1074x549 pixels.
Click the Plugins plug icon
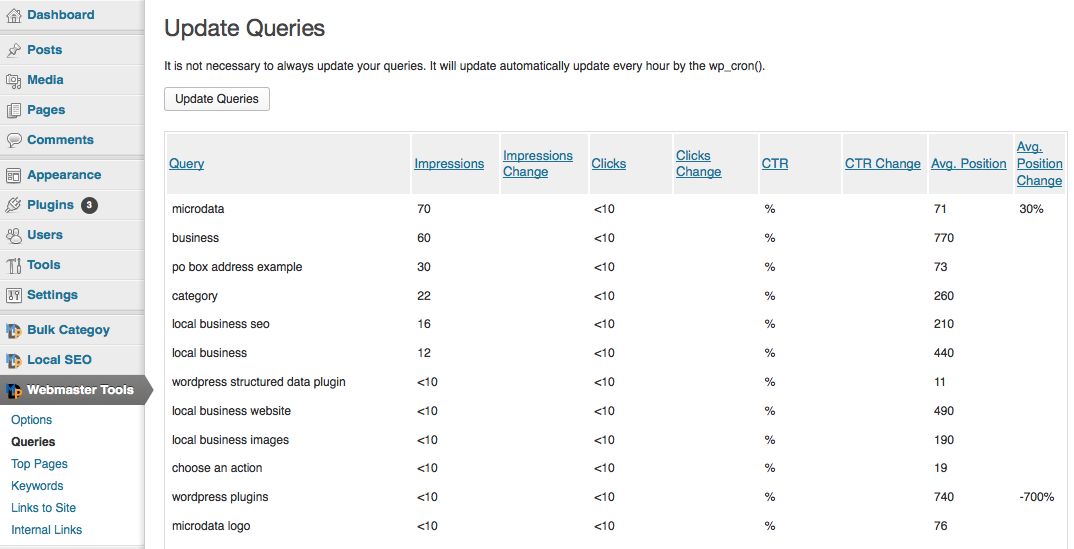click(x=14, y=205)
